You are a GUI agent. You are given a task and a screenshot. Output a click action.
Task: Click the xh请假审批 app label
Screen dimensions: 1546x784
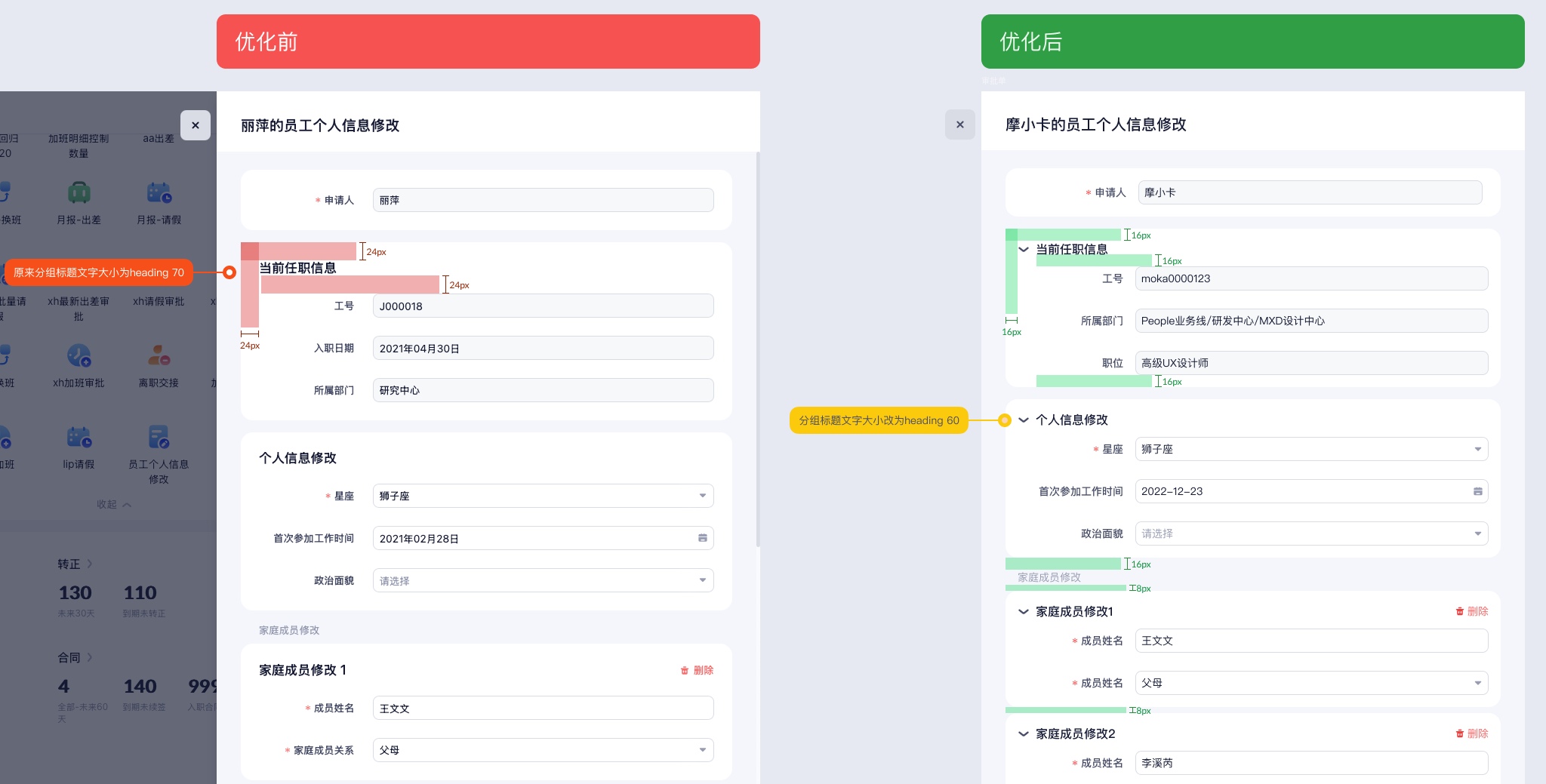159,301
